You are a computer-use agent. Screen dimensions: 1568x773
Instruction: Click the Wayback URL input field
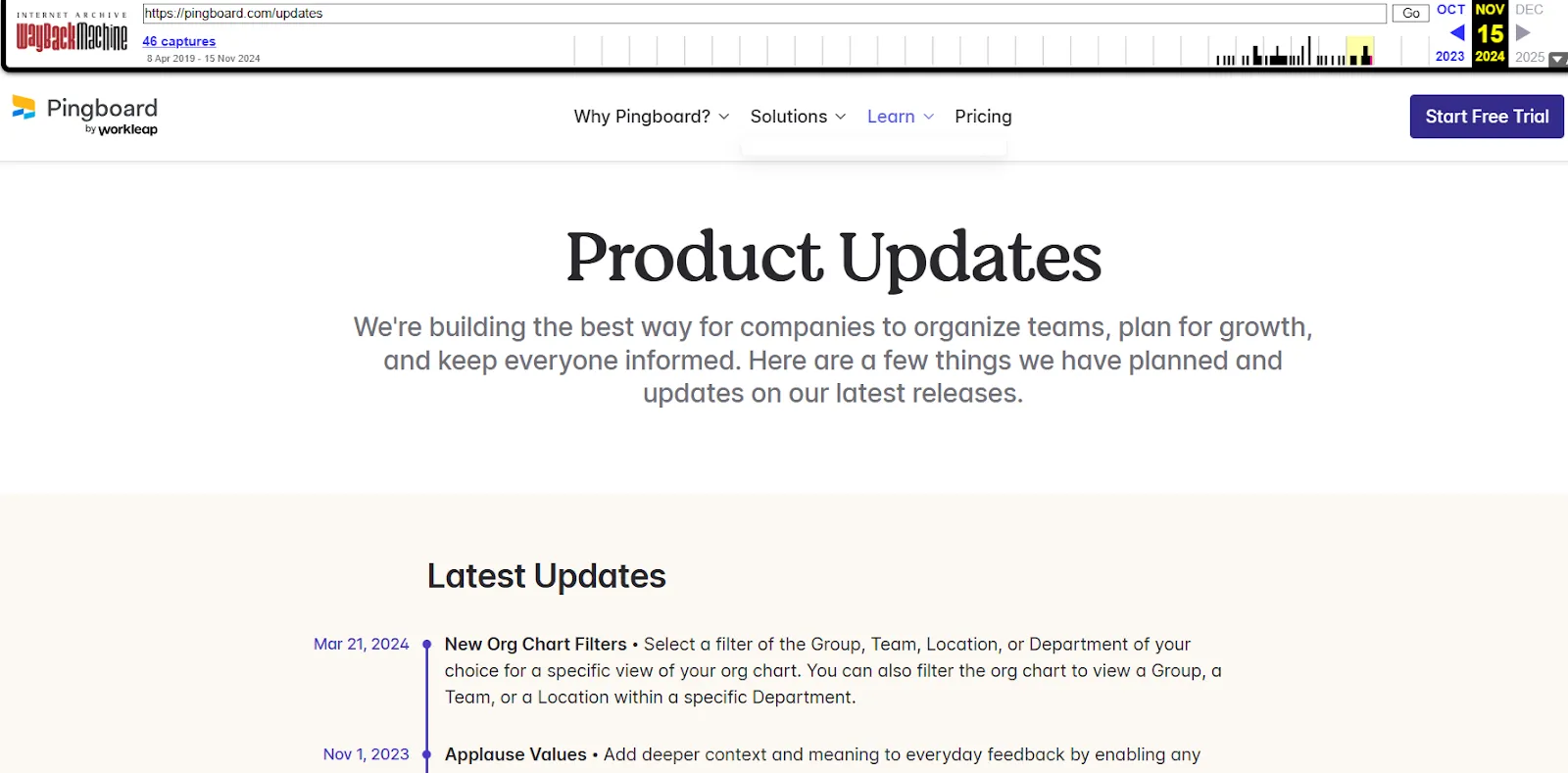click(764, 14)
